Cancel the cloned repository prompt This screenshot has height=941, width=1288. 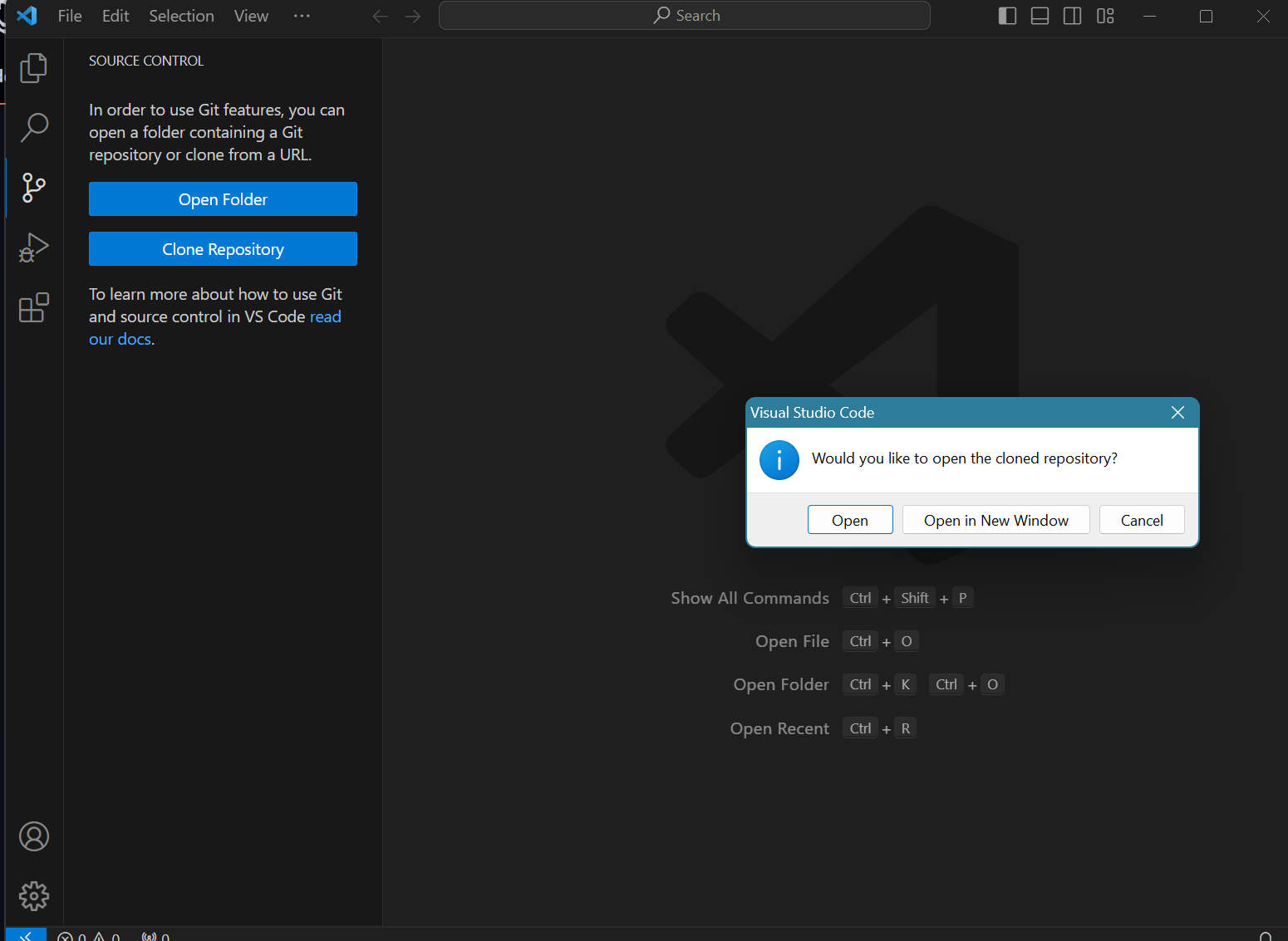1141,520
